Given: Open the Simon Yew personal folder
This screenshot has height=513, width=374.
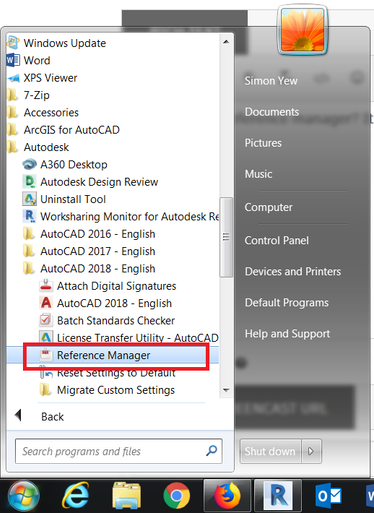Looking at the screenshot, I should click(271, 80).
